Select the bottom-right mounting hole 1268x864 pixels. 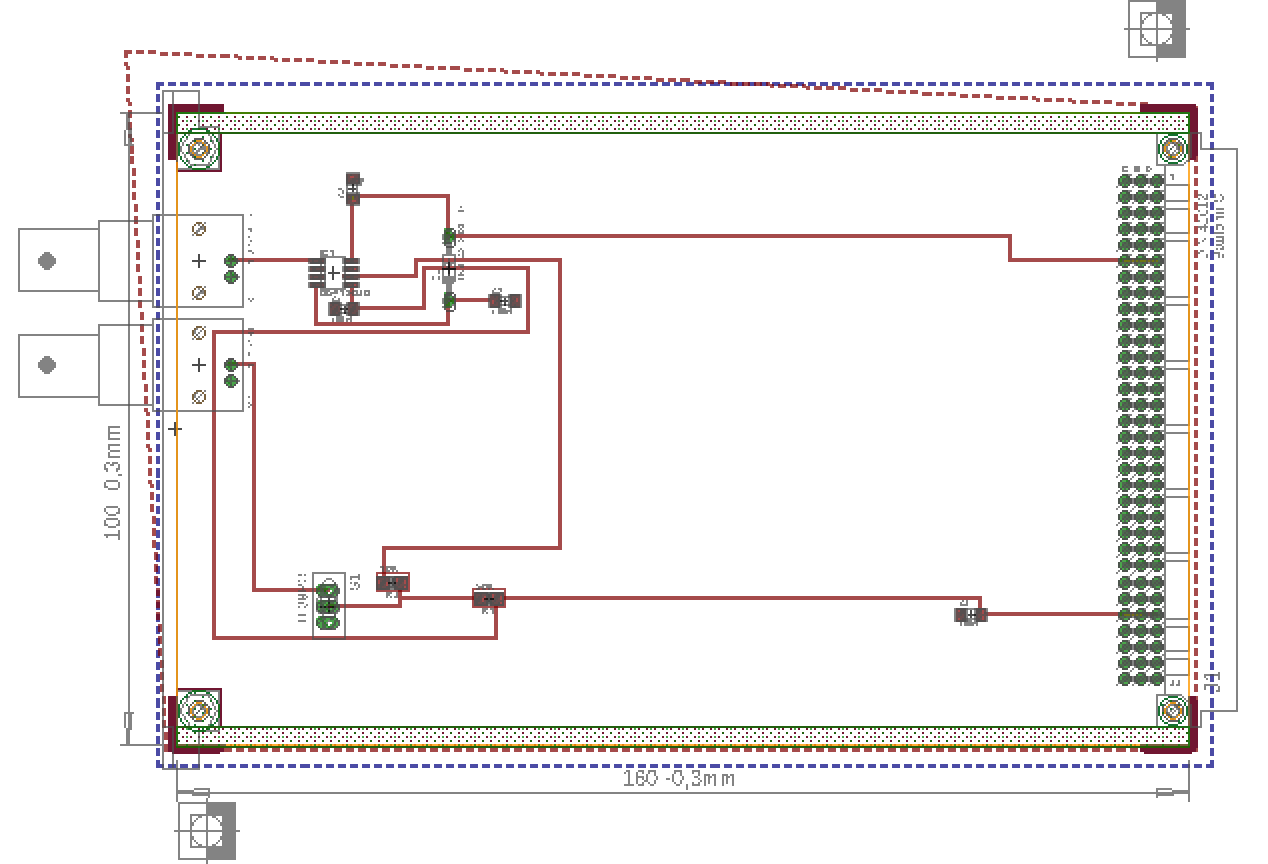pos(1174,709)
